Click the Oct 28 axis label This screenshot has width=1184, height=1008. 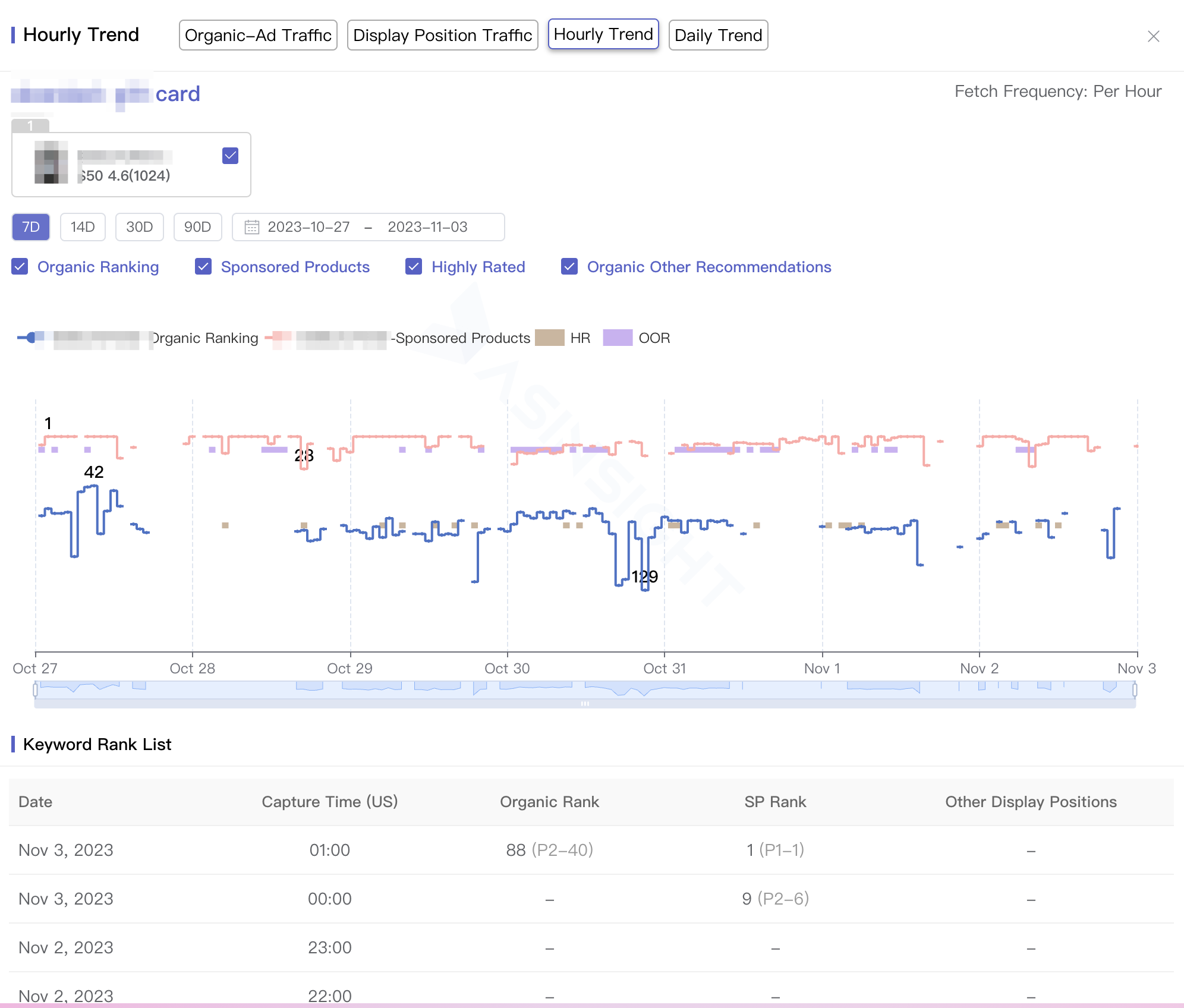[193, 669]
